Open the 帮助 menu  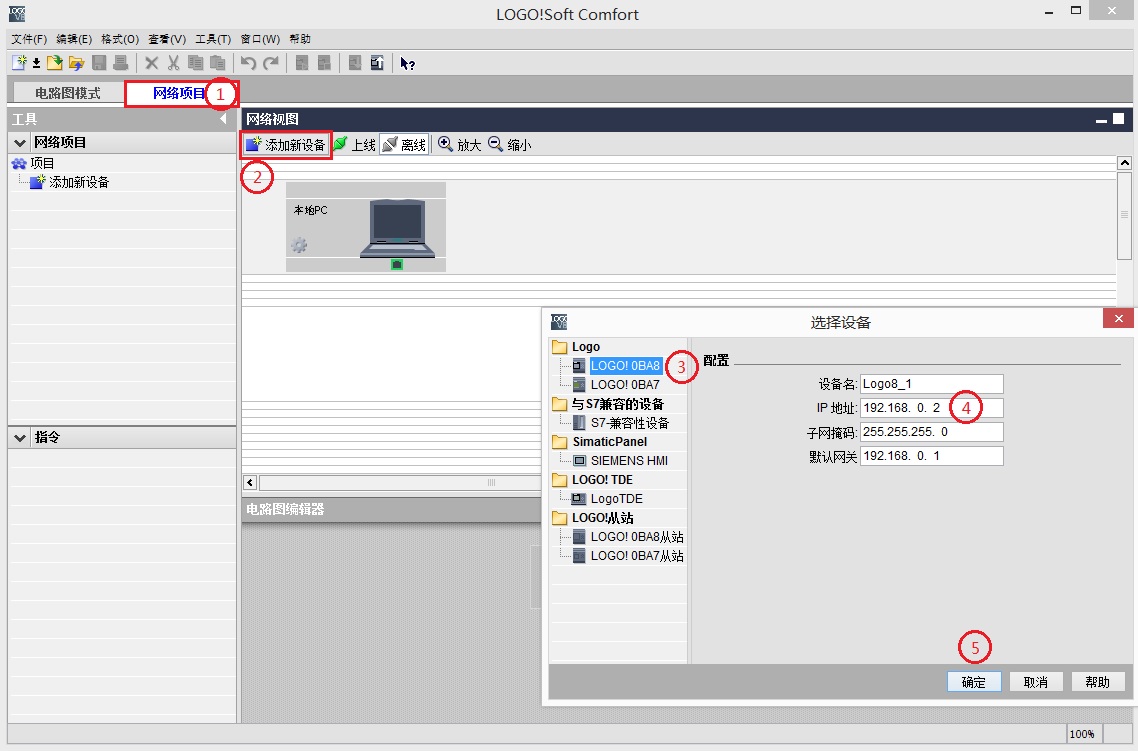pos(300,39)
